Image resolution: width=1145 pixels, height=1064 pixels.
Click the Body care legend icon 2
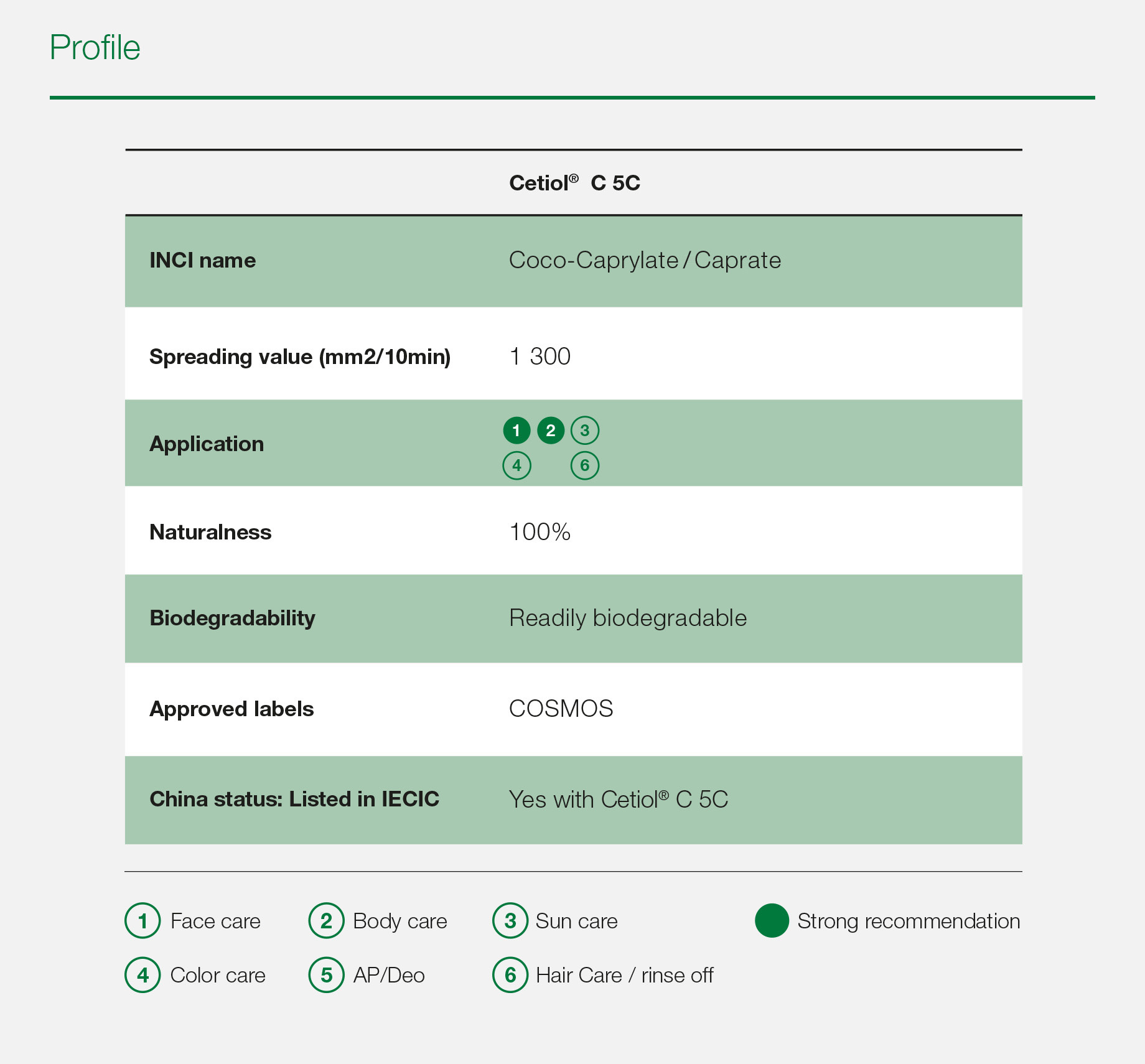tap(326, 921)
